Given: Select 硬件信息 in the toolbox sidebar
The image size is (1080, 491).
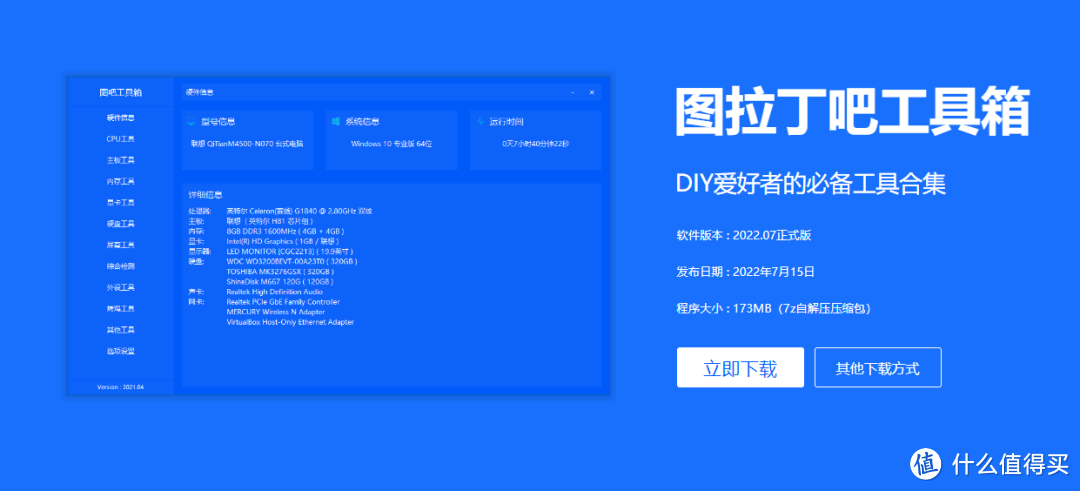Looking at the screenshot, I should [x=121, y=118].
